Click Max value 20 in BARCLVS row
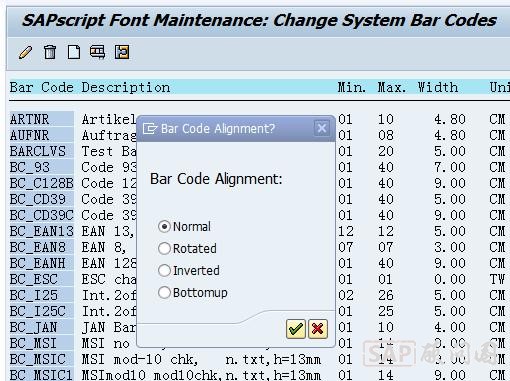The height and width of the screenshot is (381, 510). pyautogui.click(x=386, y=151)
